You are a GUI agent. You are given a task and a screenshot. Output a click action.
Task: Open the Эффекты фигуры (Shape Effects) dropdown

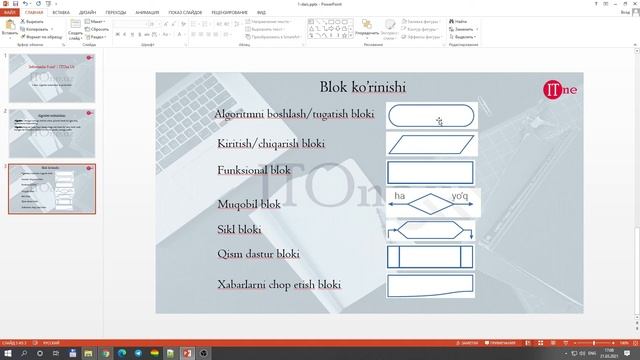(421, 37)
